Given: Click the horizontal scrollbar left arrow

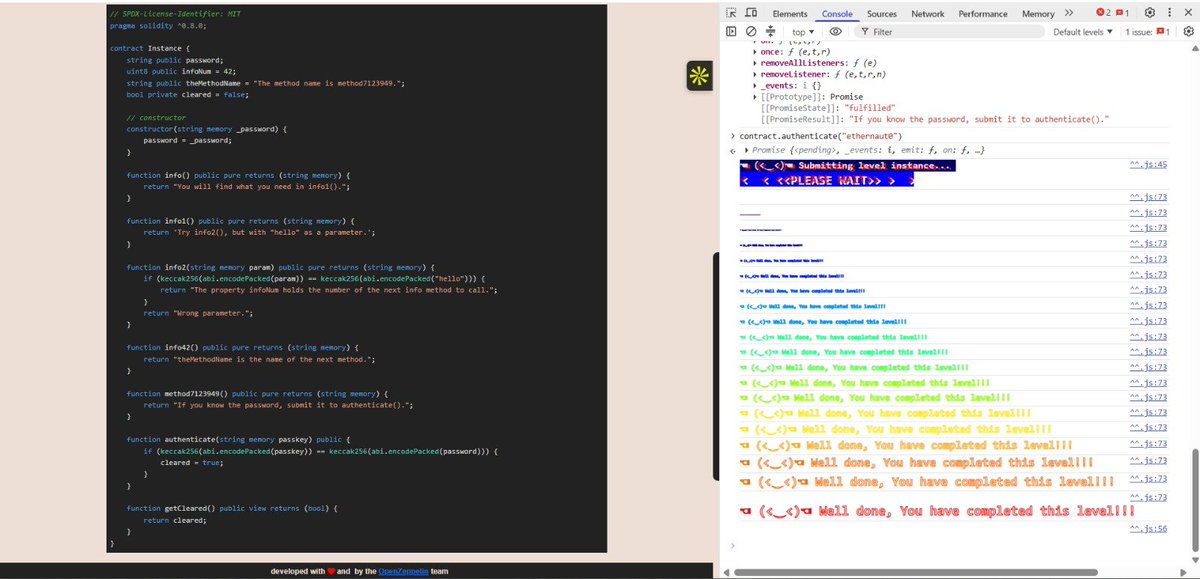Looking at the screenshot, I should 727,572.
